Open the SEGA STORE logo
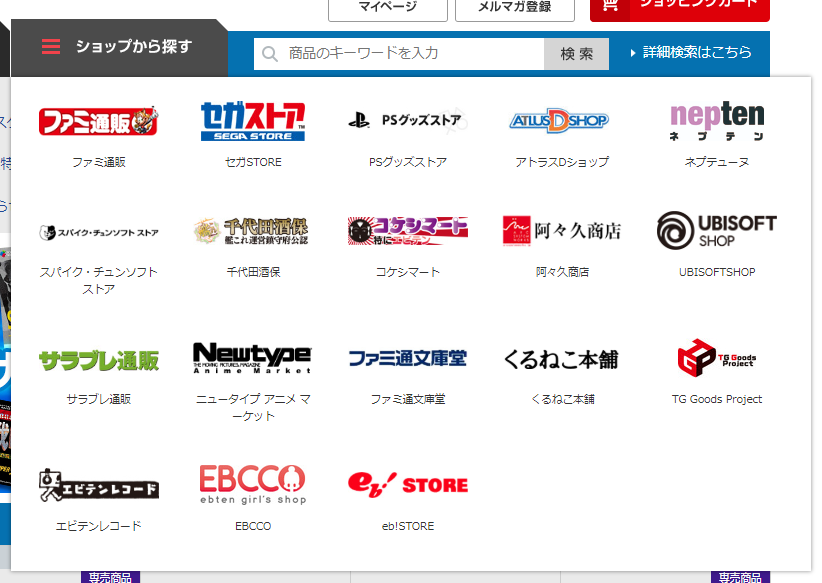Viewport: 822px width, 583px height. 253,121
